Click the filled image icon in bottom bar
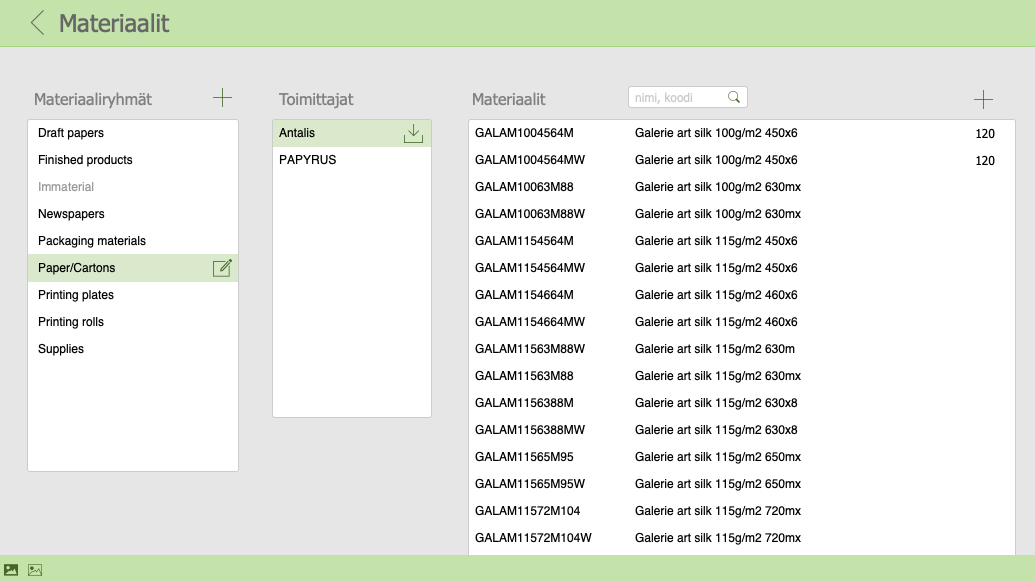 pos(11,570)
